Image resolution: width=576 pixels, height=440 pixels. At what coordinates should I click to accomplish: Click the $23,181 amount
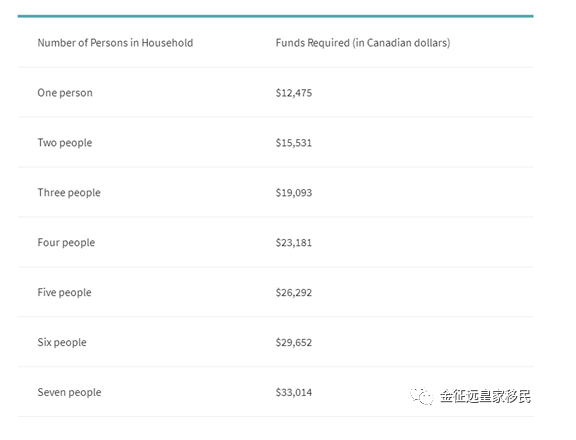(294, 243)
